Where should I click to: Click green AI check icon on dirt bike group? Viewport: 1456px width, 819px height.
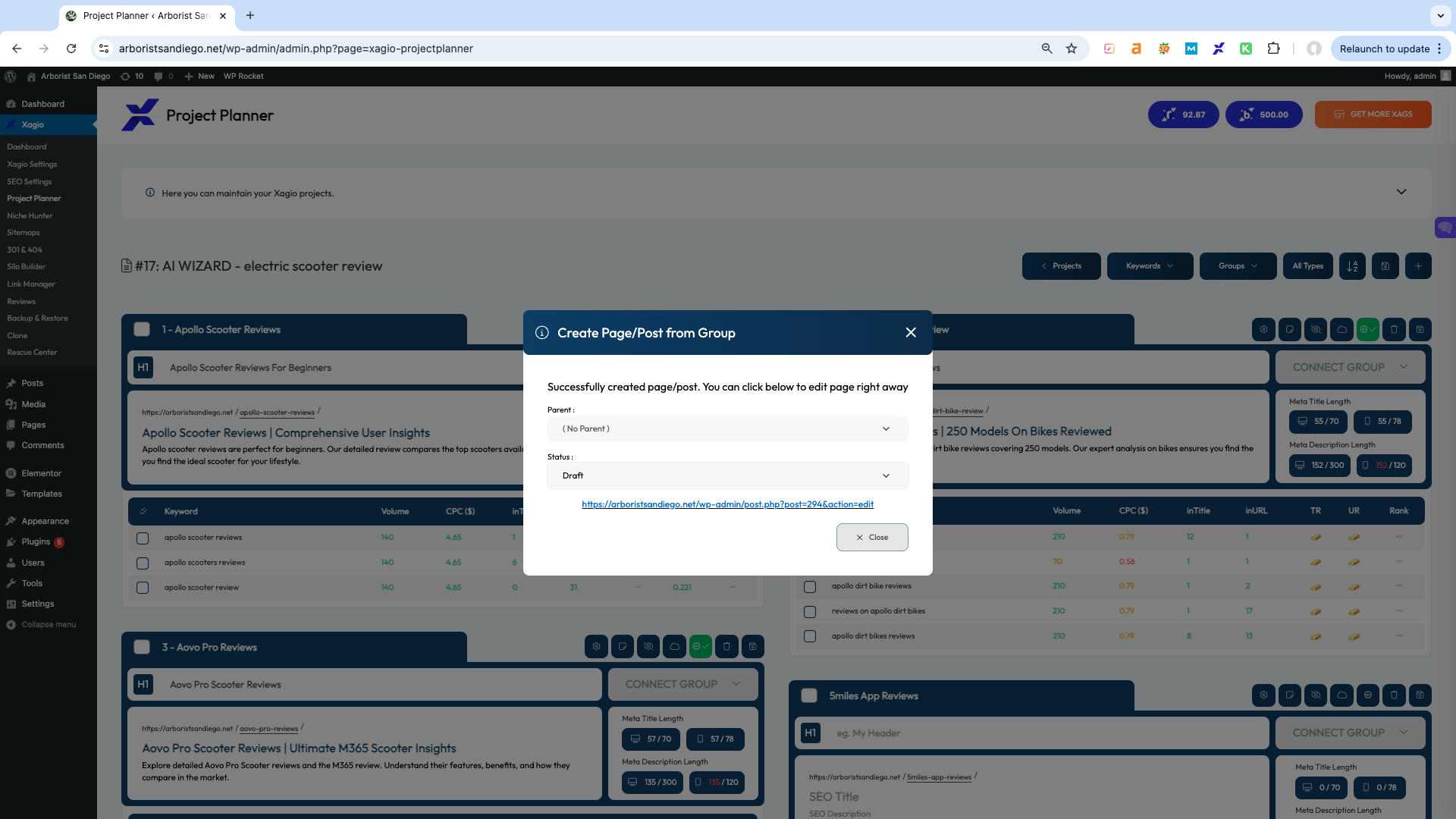point(1368,329)
